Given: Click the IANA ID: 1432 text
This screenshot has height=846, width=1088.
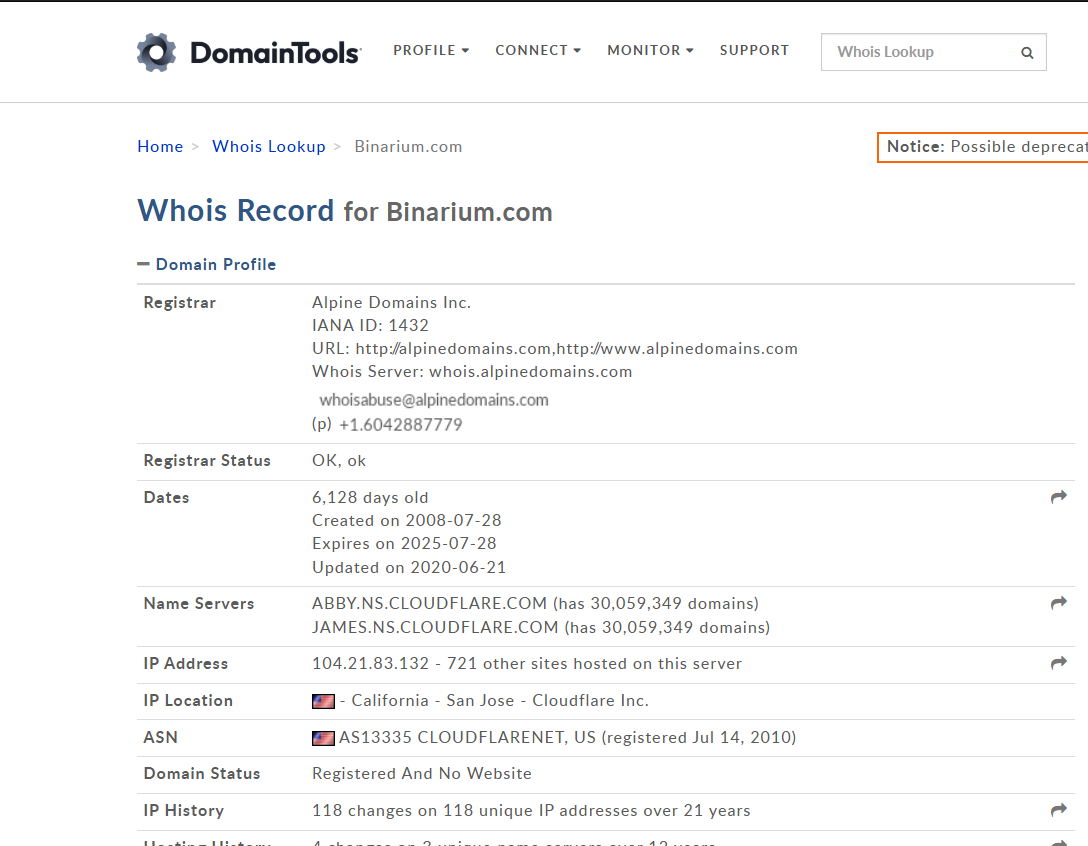Looking at the screenshot, I should click(x=371, y=325).
